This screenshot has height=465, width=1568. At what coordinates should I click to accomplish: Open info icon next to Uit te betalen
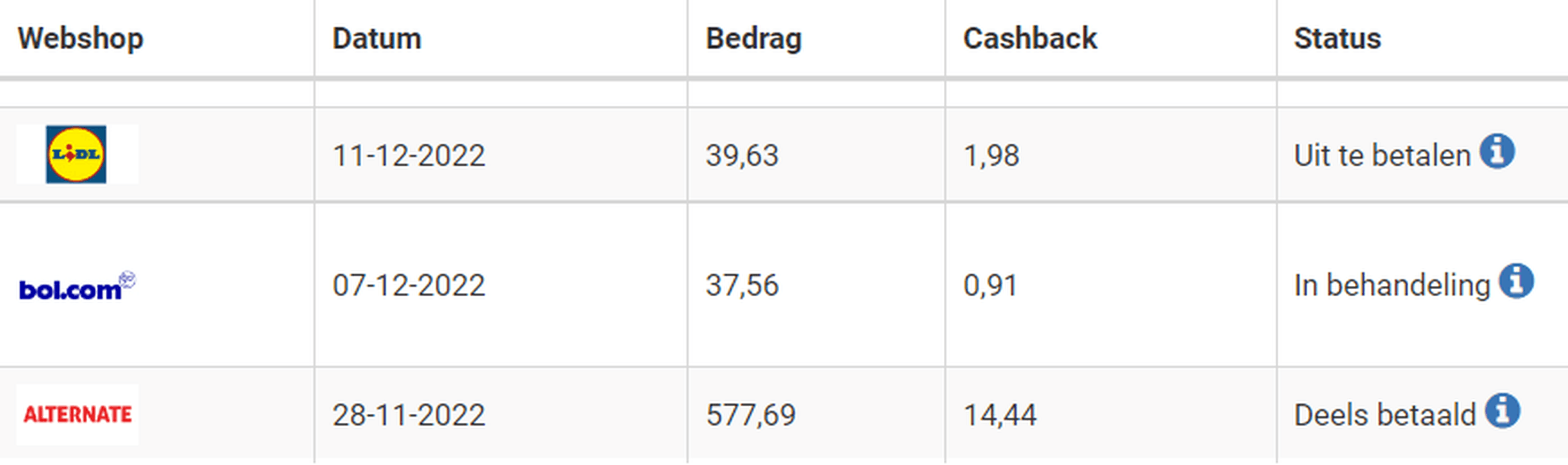pos(1497,150)
